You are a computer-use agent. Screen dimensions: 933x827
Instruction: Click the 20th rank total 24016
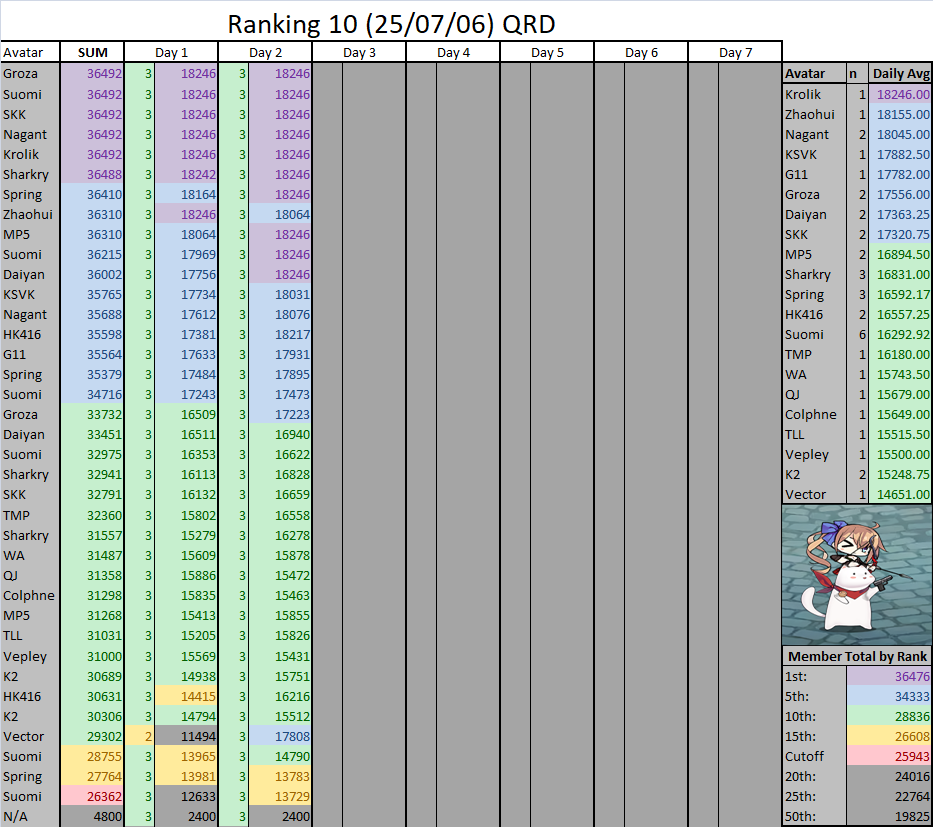(x=890, y=776)
